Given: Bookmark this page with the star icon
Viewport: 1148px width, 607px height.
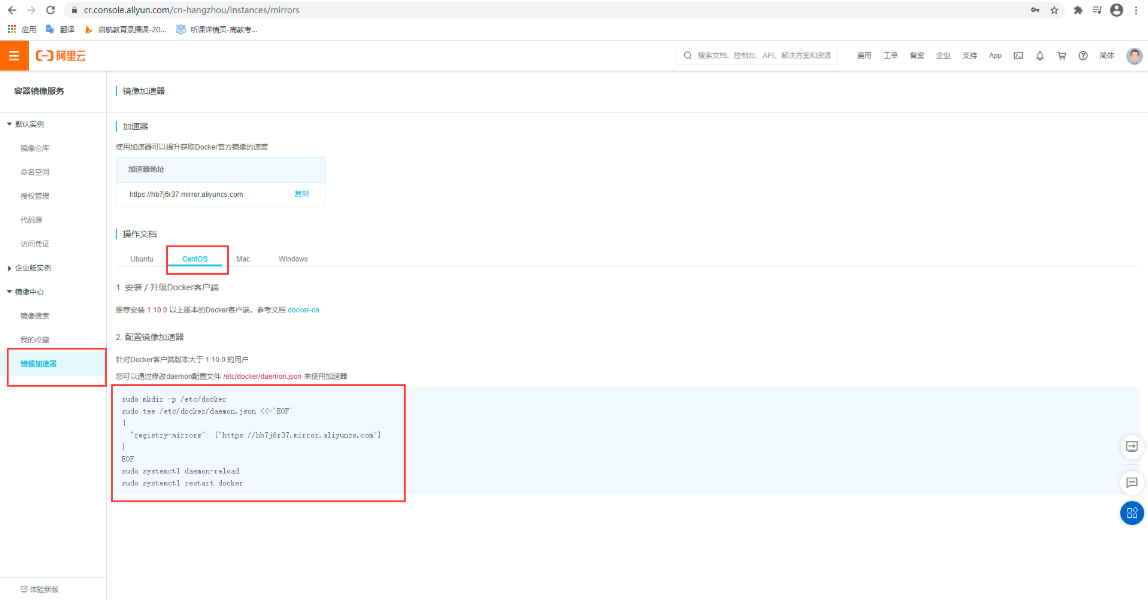Looking at the screenshot, I should click(1054, 10).
